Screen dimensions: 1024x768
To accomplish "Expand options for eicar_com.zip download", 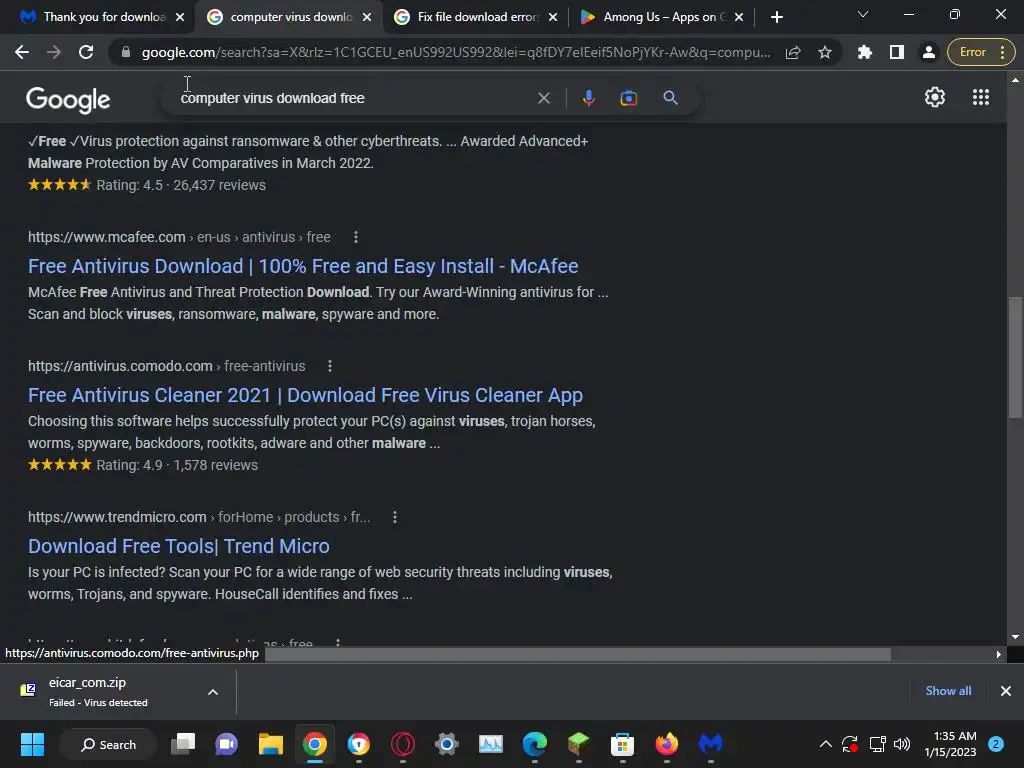I will point(213,692).
